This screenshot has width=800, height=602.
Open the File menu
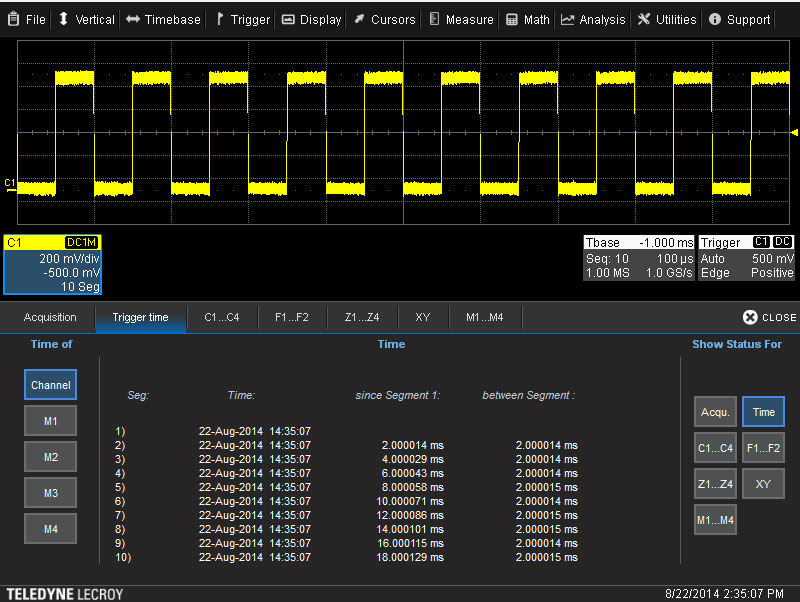pyautogui.click(x=27, y=18)
